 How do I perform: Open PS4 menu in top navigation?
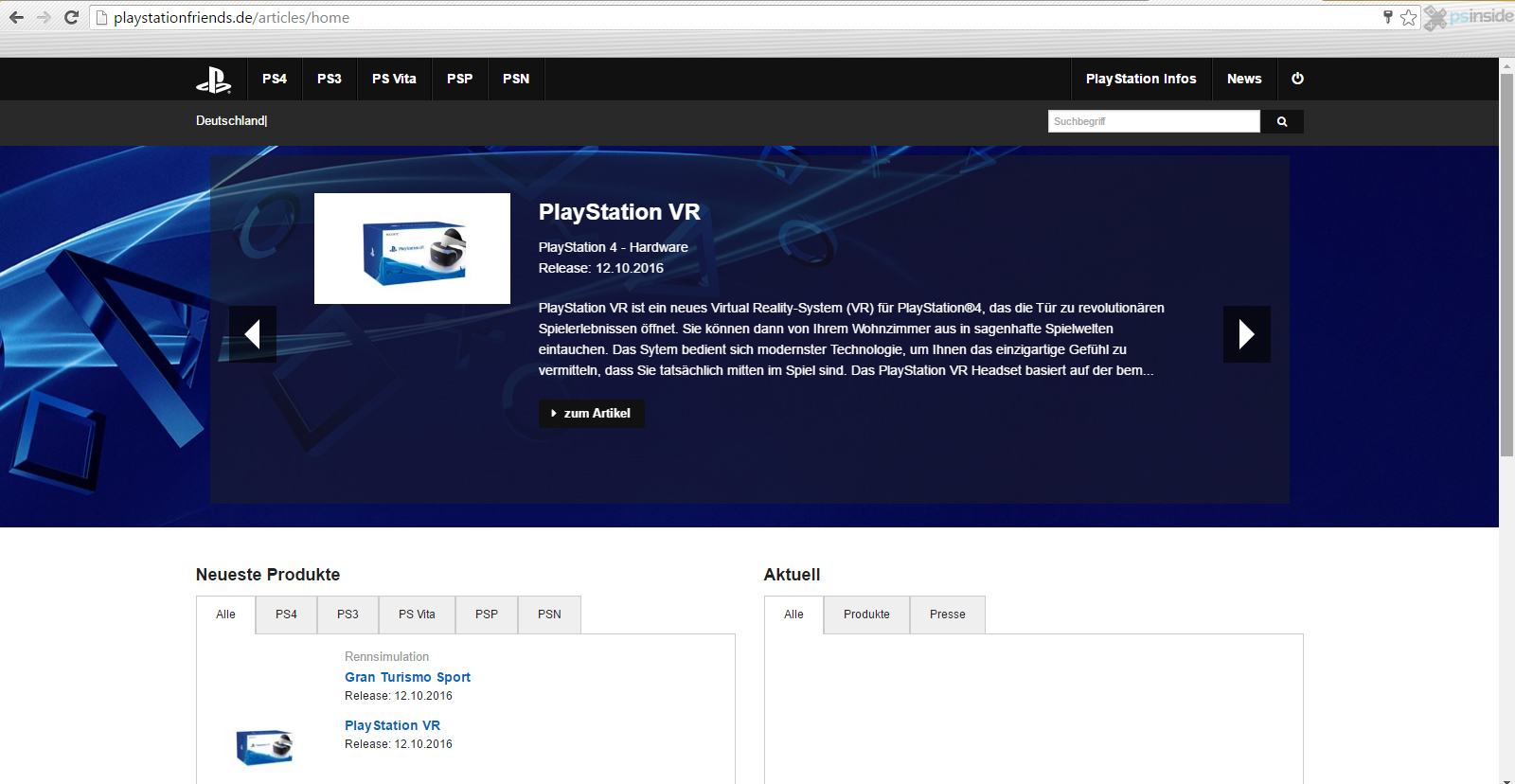(275, 79)
